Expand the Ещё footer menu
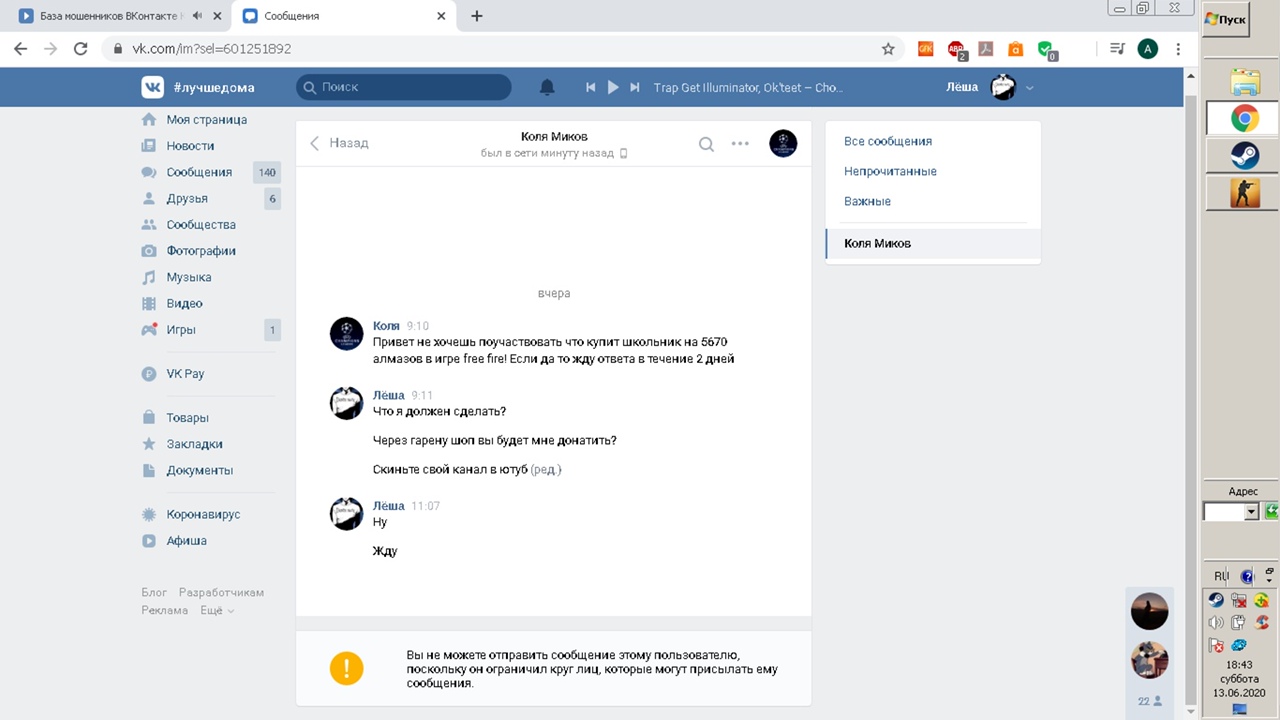 217,610
